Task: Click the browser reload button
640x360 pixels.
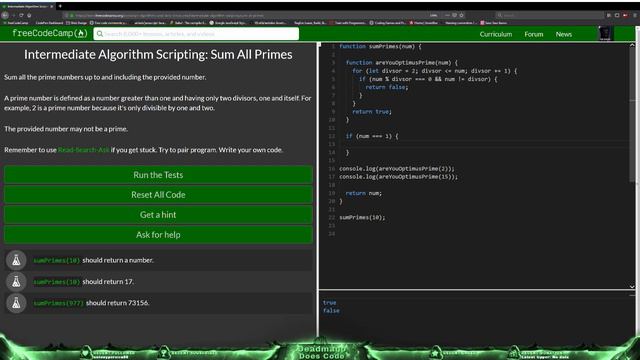Action: (21, 15)
